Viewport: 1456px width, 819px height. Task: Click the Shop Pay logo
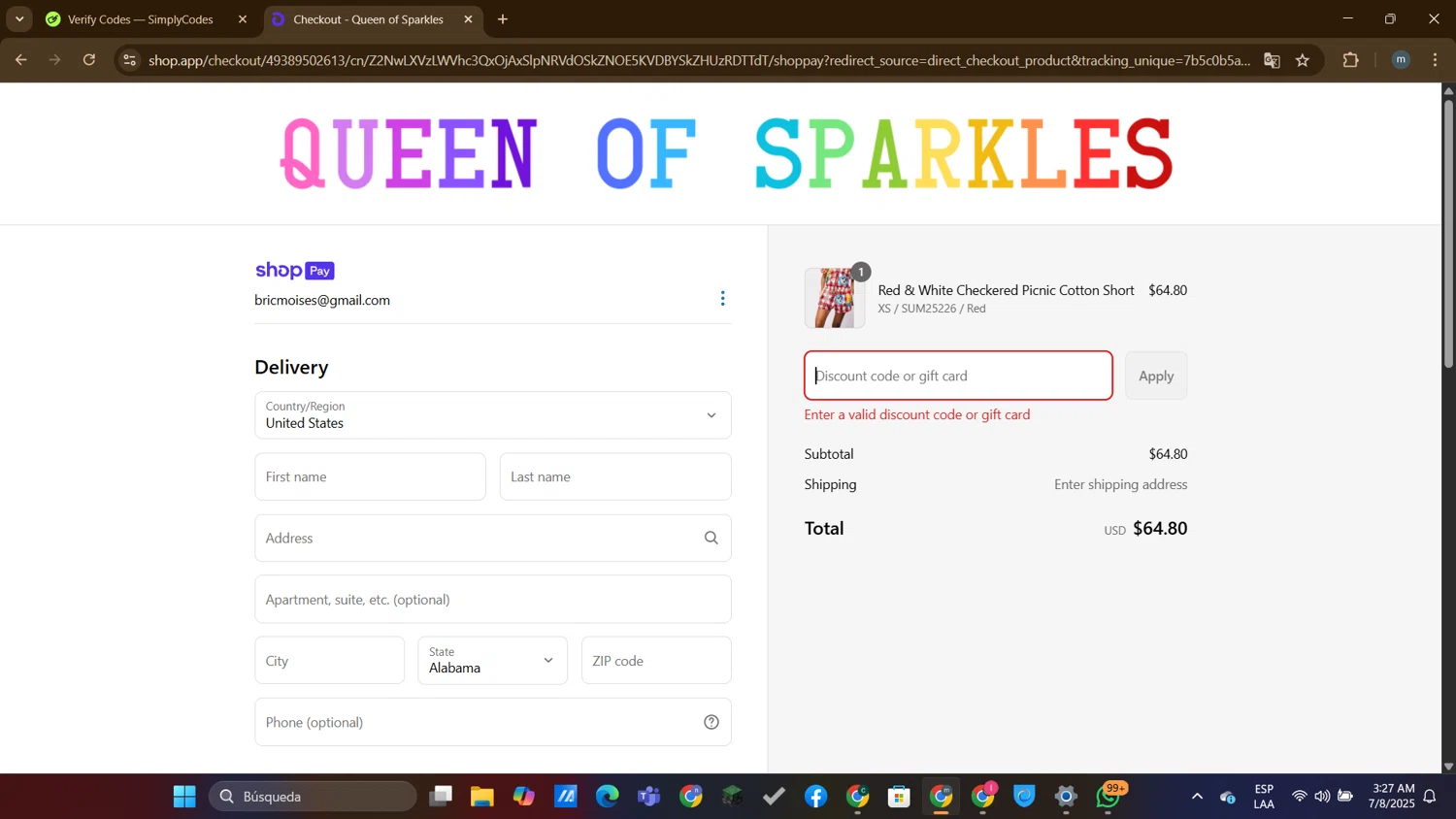(x=295, y=271)
